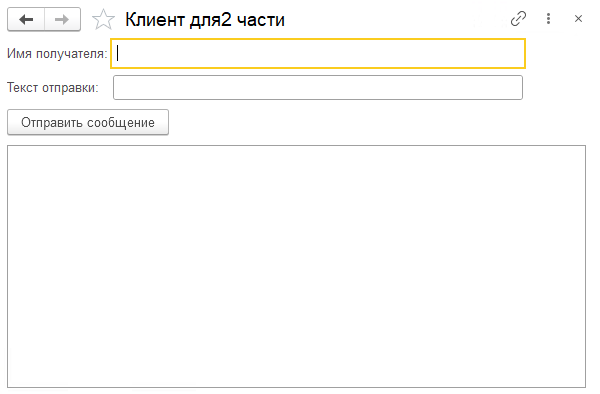Select the Текст отправки label
This screenshot has height=394, width=600.
tap(53, 88)
